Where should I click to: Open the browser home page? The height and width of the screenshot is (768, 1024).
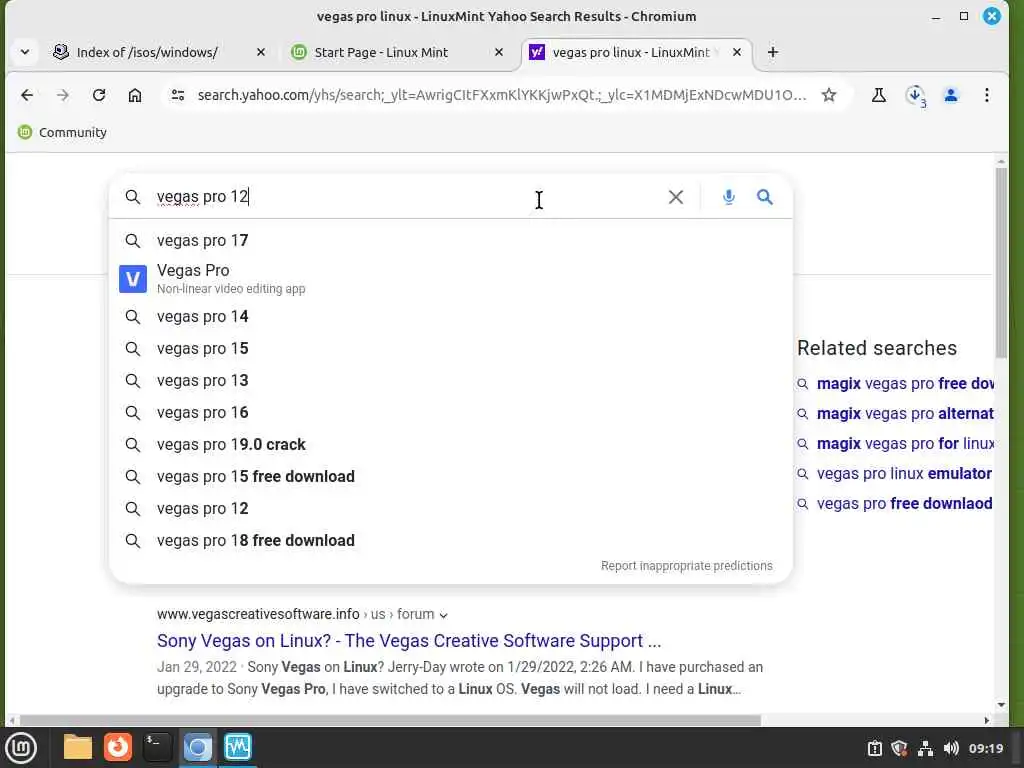coord(135,95)
